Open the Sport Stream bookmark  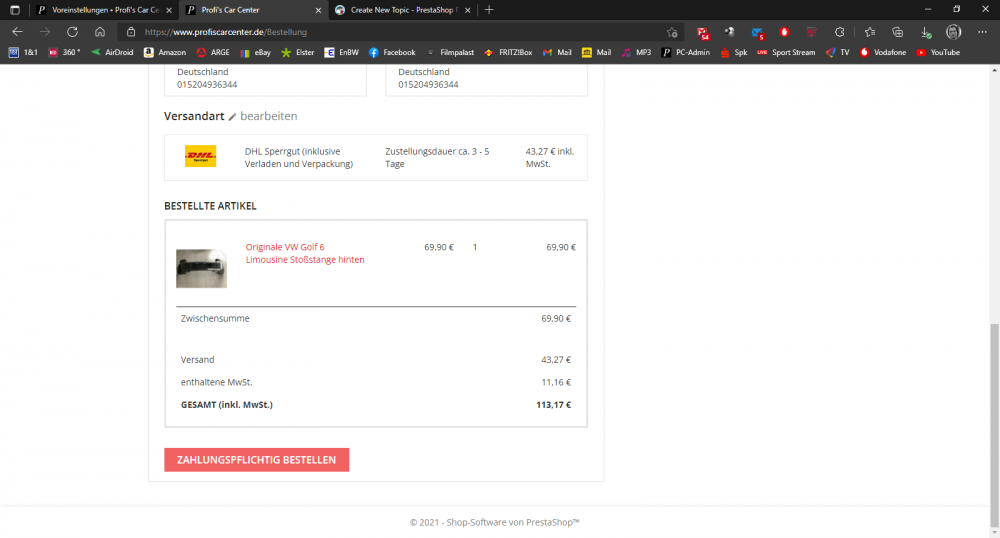(x=786, y=52)
